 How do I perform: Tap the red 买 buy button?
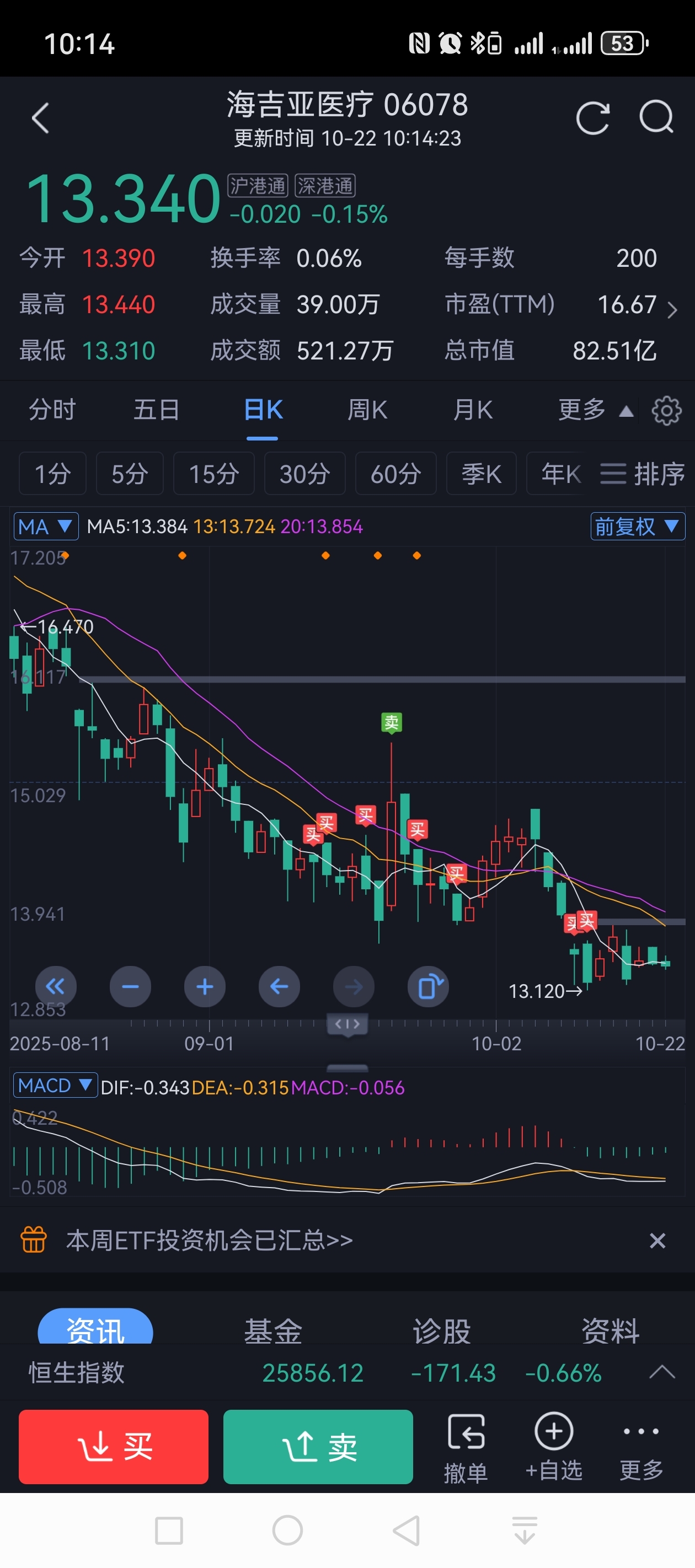point(113,1446)
